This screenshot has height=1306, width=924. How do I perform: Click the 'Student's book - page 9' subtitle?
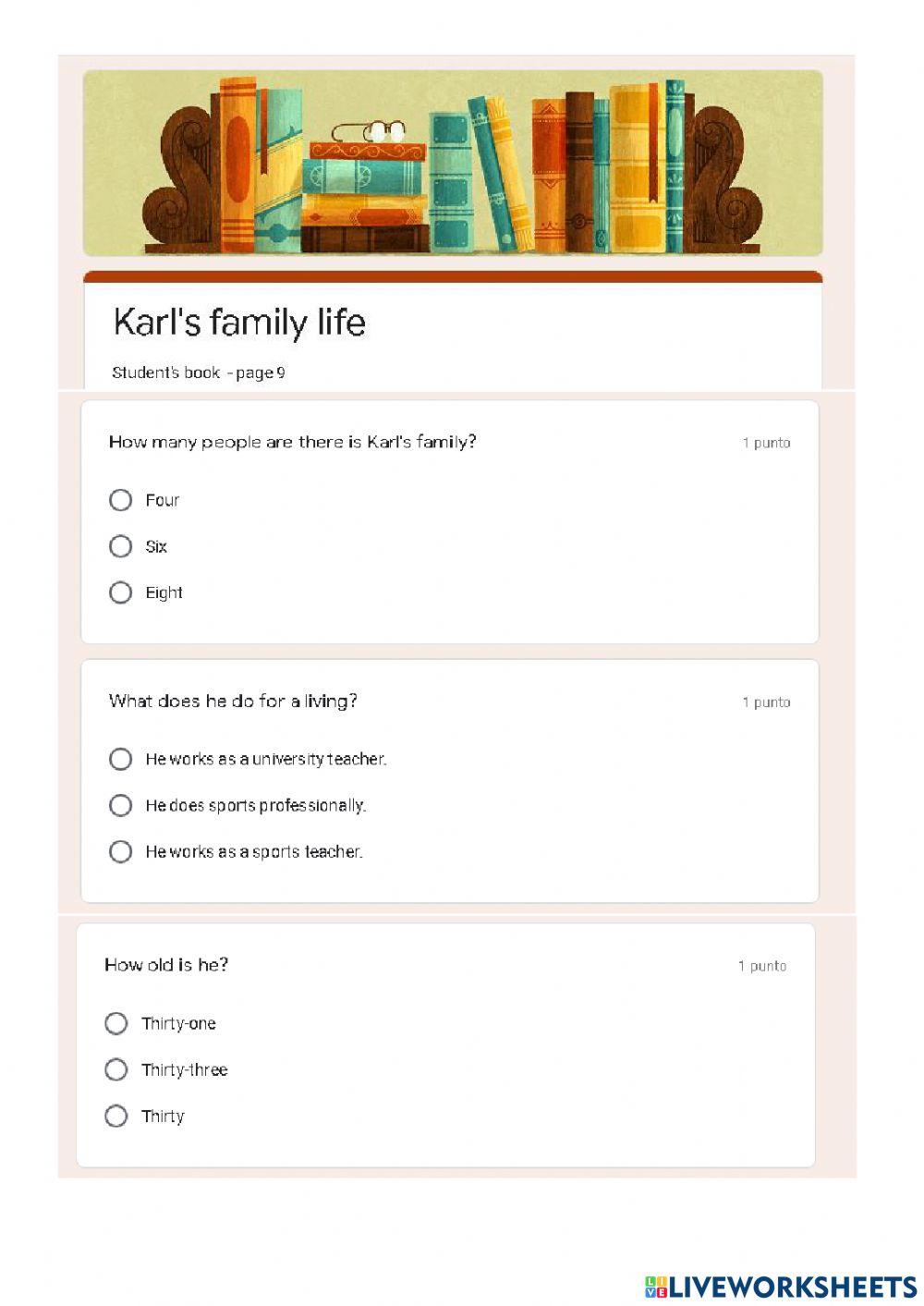(199, 372)
